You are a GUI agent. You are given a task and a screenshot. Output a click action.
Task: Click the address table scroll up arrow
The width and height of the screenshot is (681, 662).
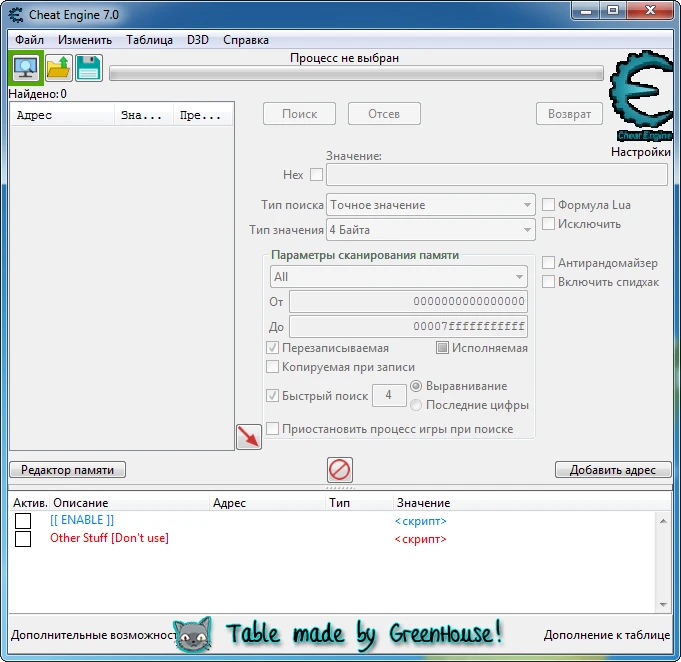[663, 521]
